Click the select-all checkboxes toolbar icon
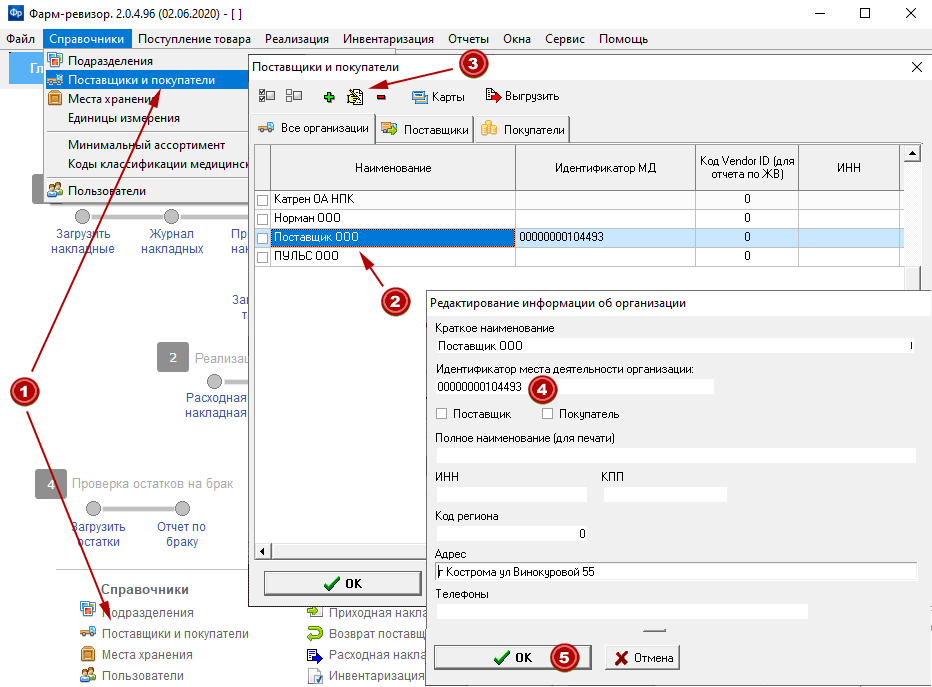 [267, 96]
